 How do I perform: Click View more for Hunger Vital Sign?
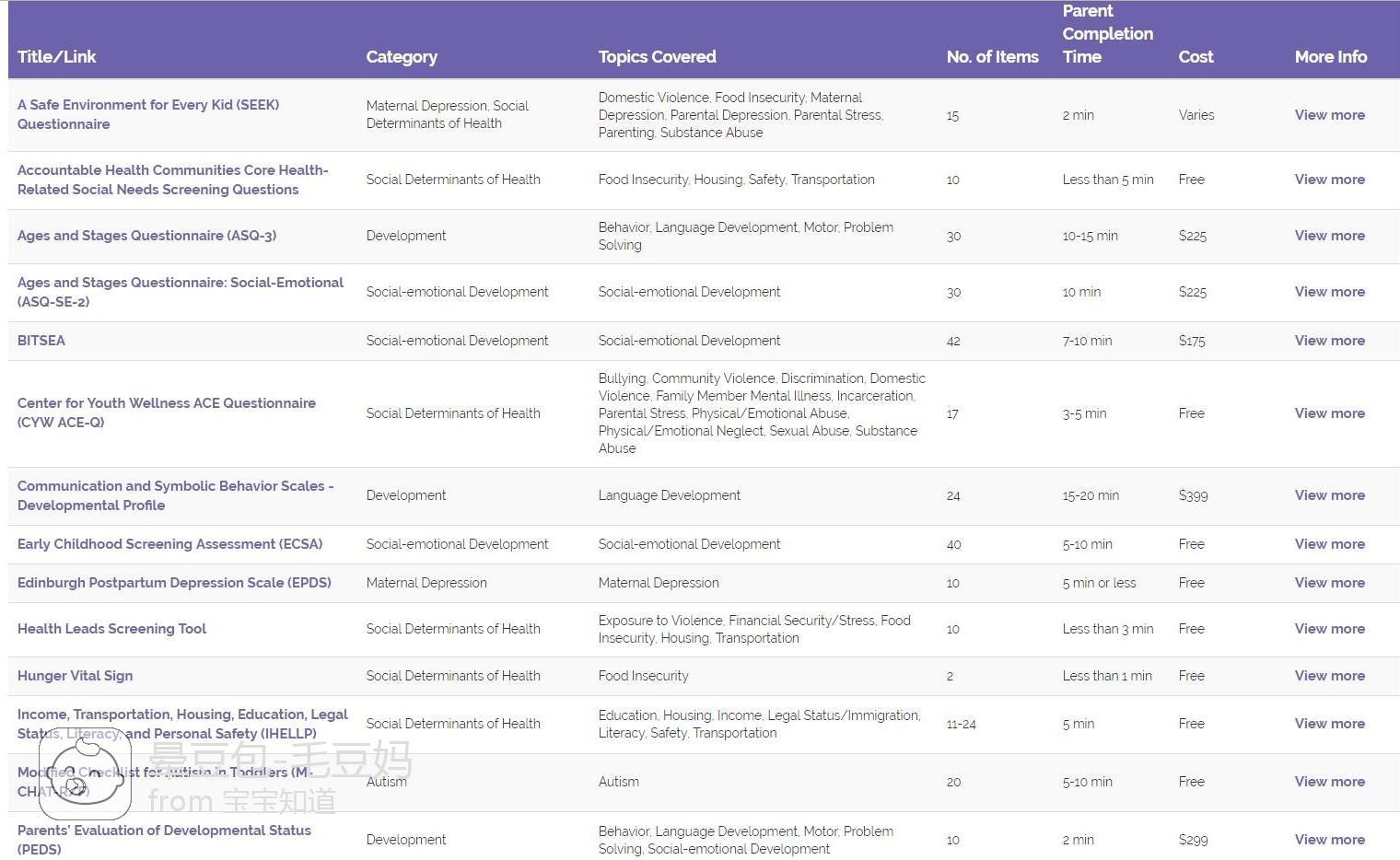pyautogui.click(x=1329, y=676)
